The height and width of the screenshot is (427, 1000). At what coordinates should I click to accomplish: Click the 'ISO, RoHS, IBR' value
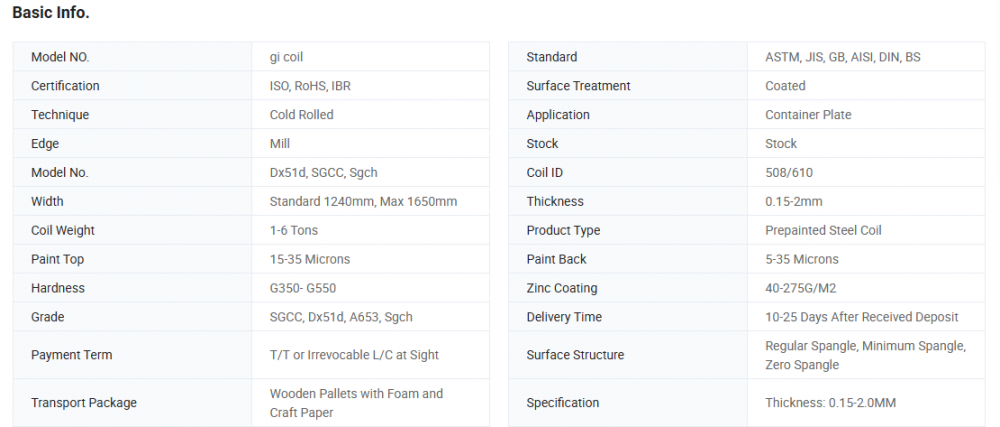pos(310,86)
